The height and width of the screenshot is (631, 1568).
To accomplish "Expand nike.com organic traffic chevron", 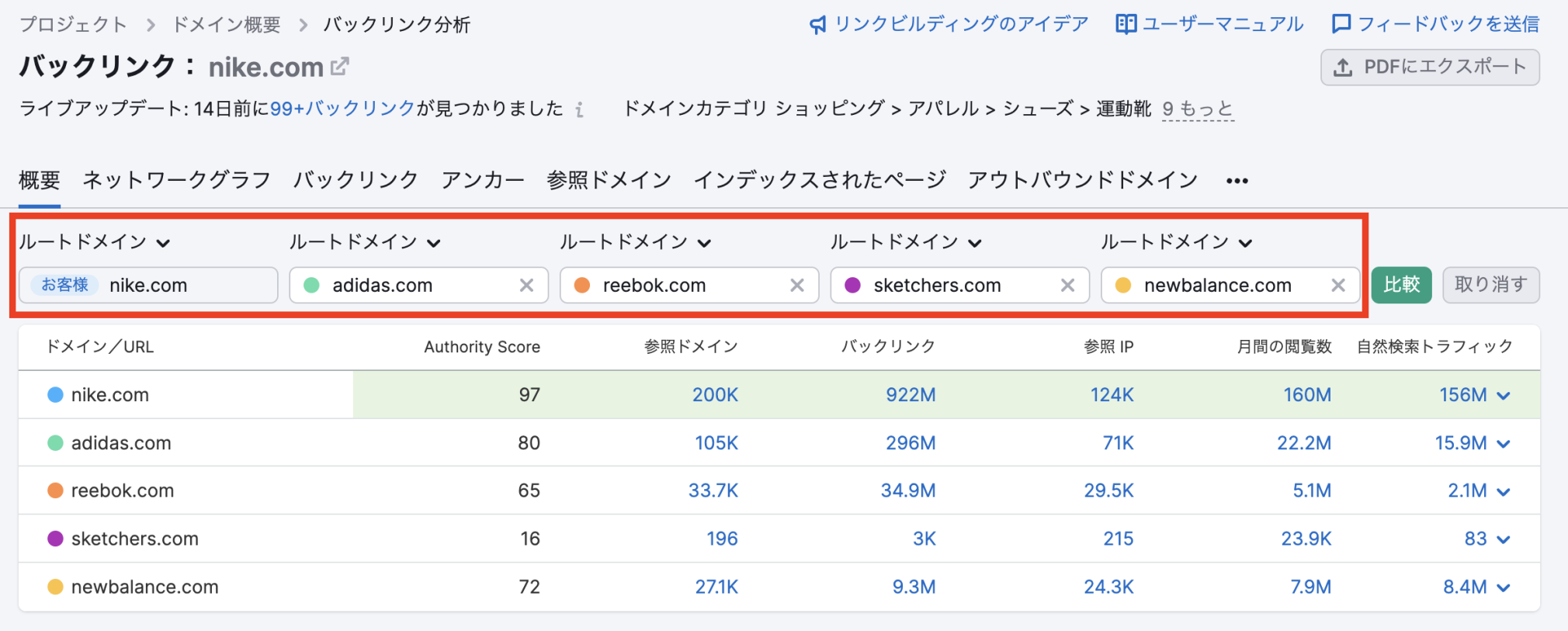I will point(1504,396).
